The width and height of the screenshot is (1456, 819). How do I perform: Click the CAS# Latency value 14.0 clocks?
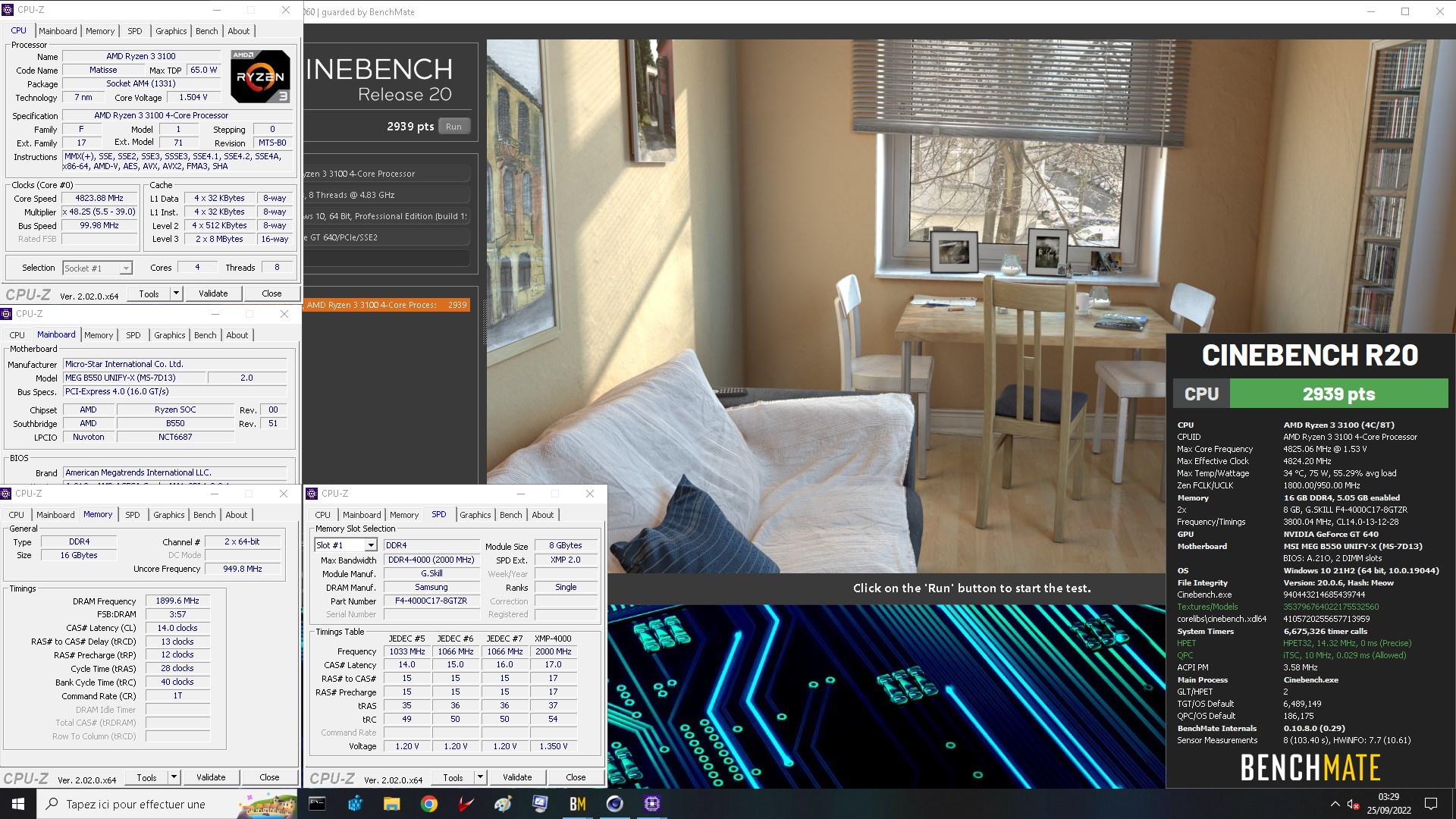click(177, 628)
